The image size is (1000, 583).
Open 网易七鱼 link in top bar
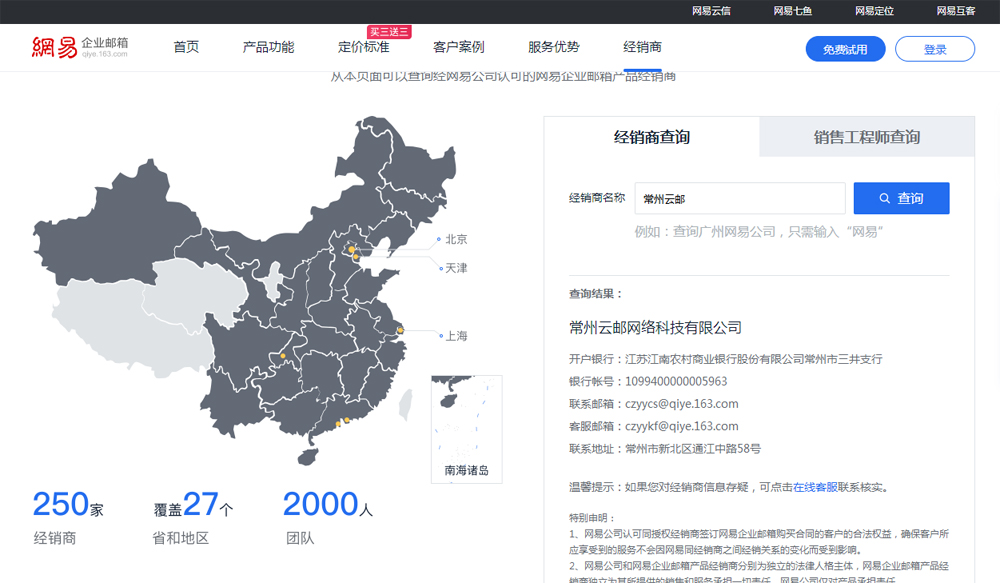(793, 11)
